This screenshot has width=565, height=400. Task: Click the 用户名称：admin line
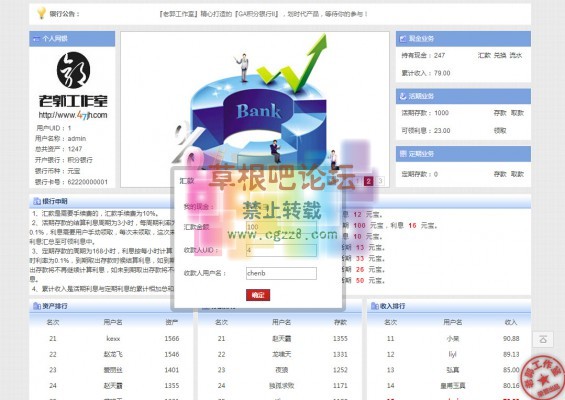61,138
